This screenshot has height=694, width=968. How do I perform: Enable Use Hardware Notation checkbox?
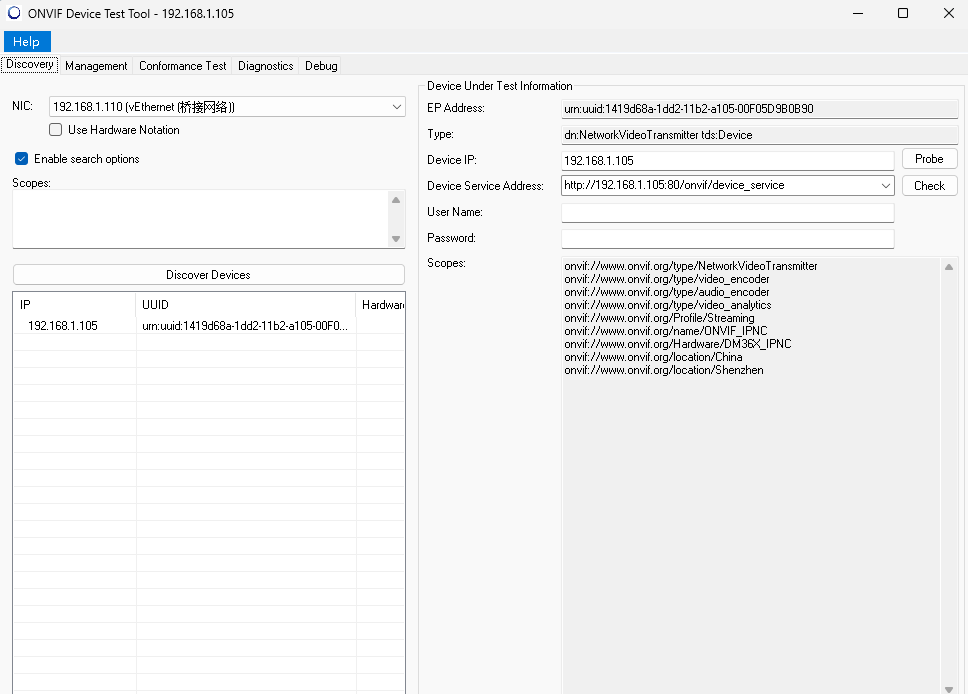pos(56,130)
